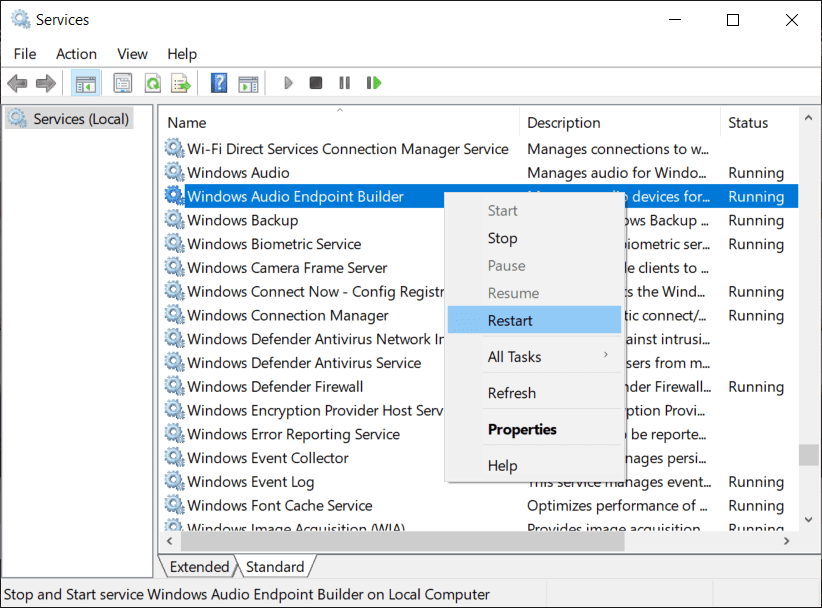Open the File menu
Viewport: 822px width, 608px height.
[x=24, y=54]
